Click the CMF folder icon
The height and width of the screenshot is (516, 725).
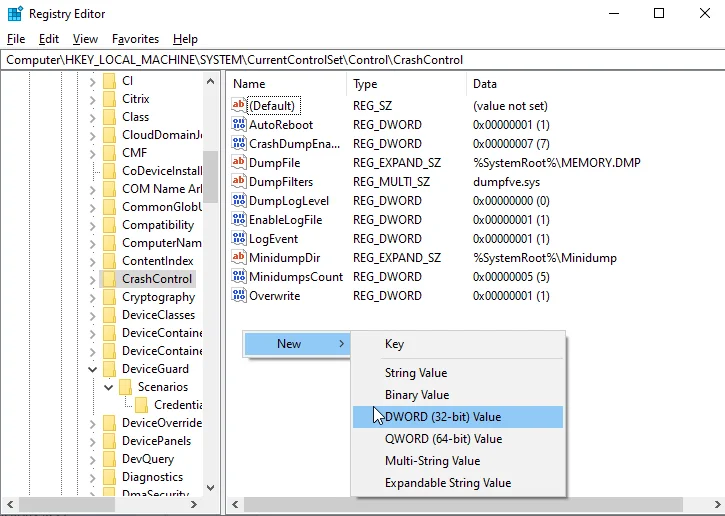[110, 153]
